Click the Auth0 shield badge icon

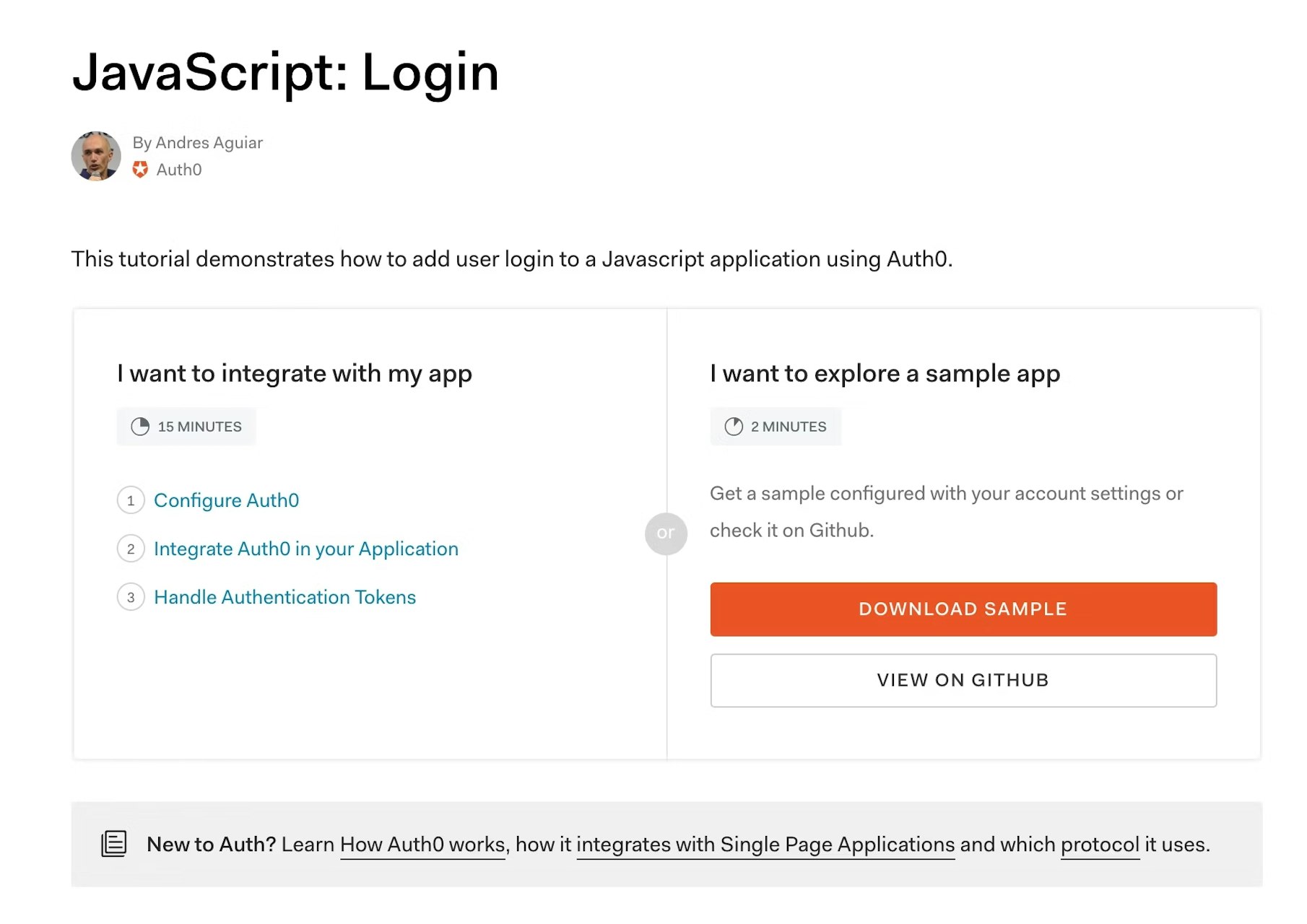(x=142, y=169)
